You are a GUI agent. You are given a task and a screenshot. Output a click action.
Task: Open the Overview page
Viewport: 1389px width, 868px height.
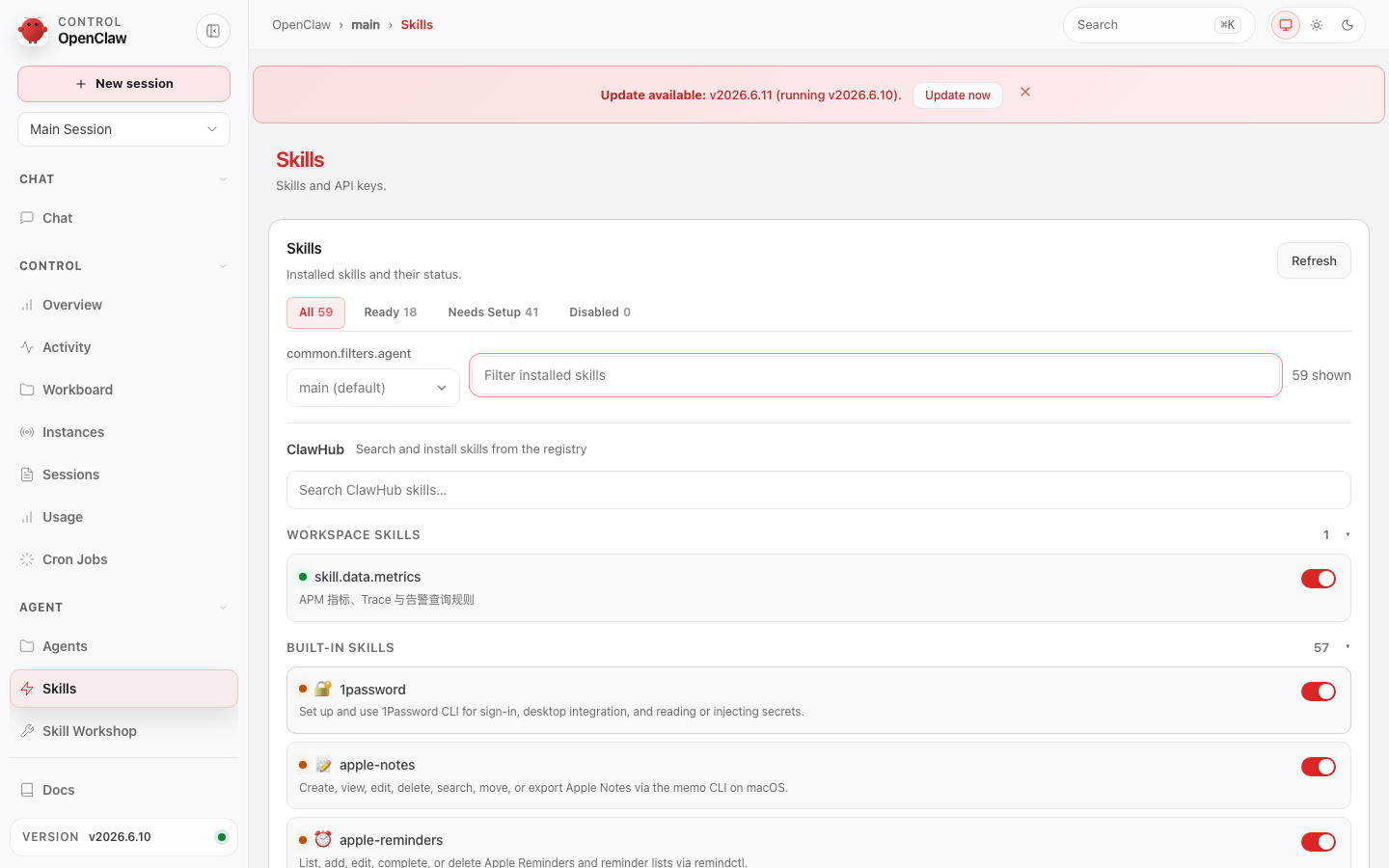(123, 305)
